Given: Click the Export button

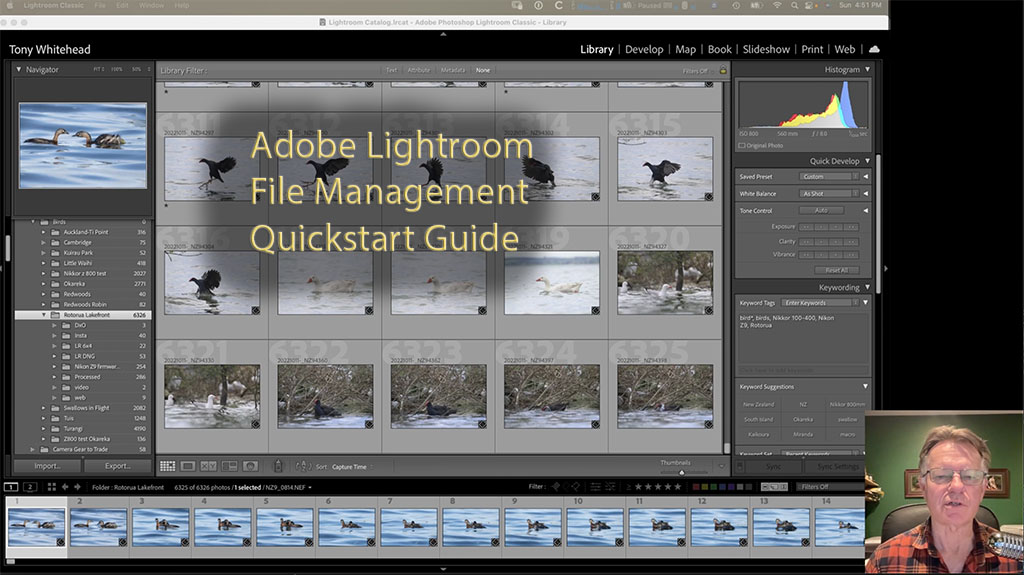Looking at the screenshot, I should coord(118,466).
